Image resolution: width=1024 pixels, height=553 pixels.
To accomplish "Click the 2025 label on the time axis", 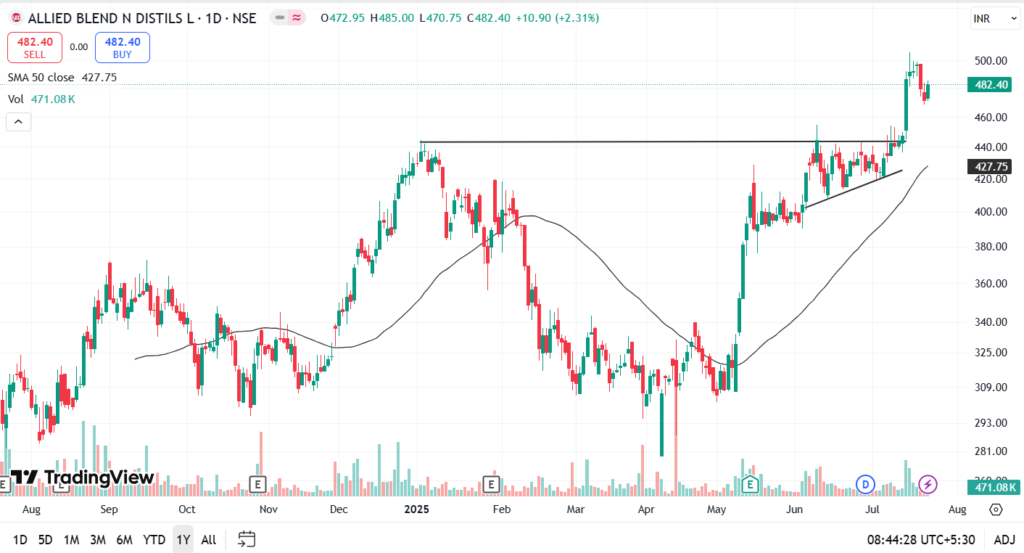I will [x=417, y=509].
